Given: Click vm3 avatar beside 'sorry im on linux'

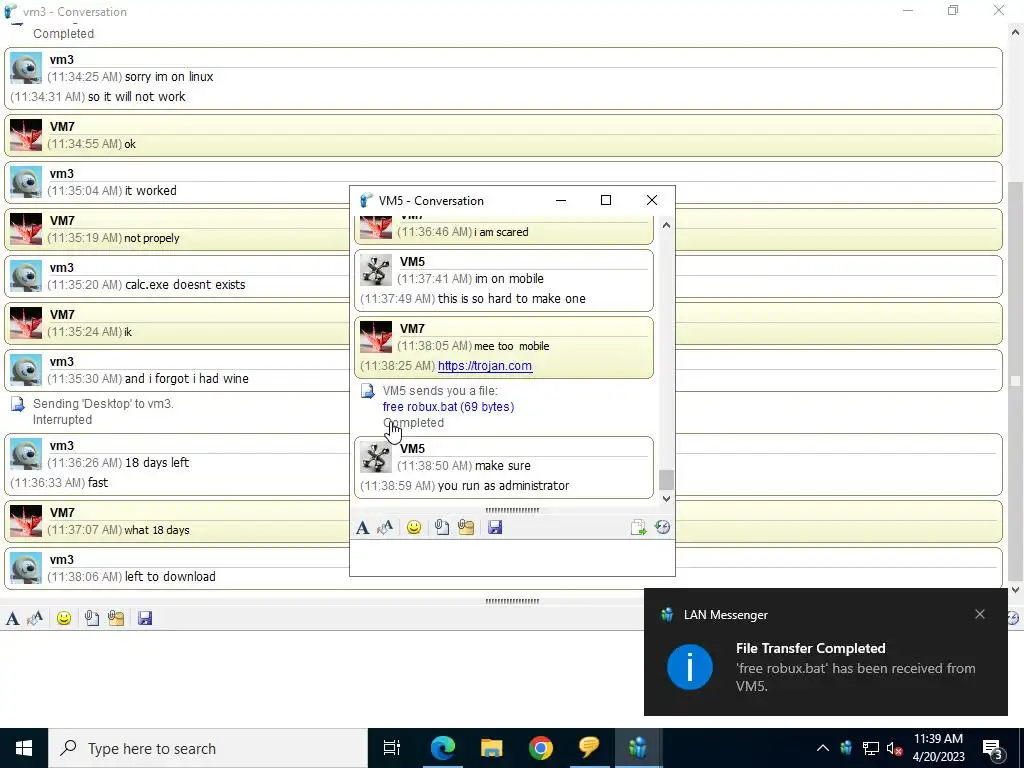Looking at the screenshot, I should (x=26, y=68).
